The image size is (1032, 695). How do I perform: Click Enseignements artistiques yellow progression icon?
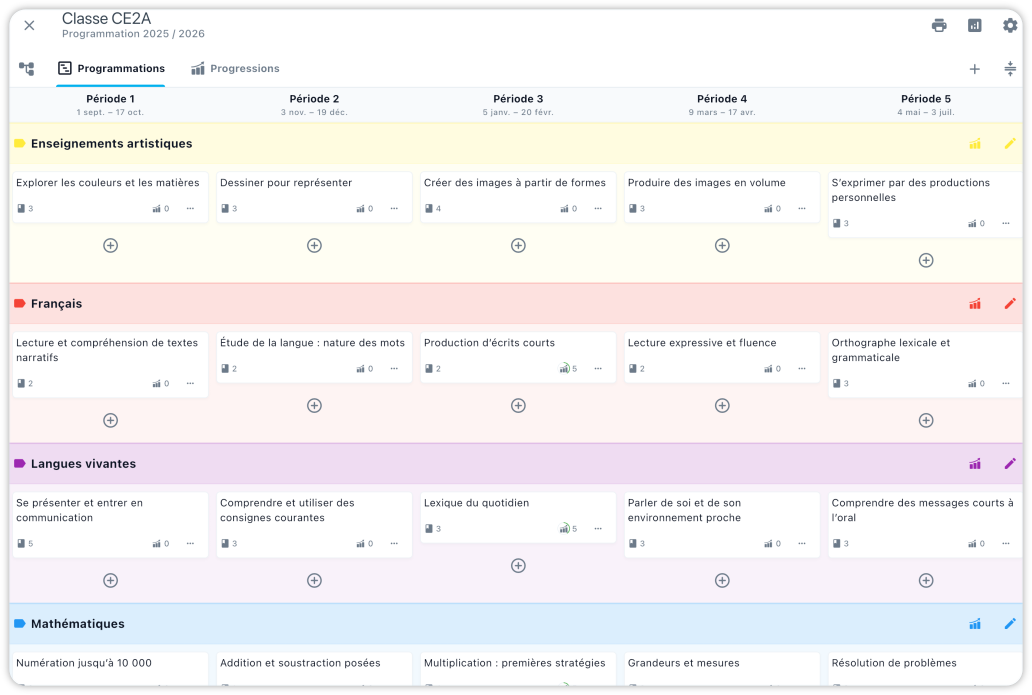(975, 144)
